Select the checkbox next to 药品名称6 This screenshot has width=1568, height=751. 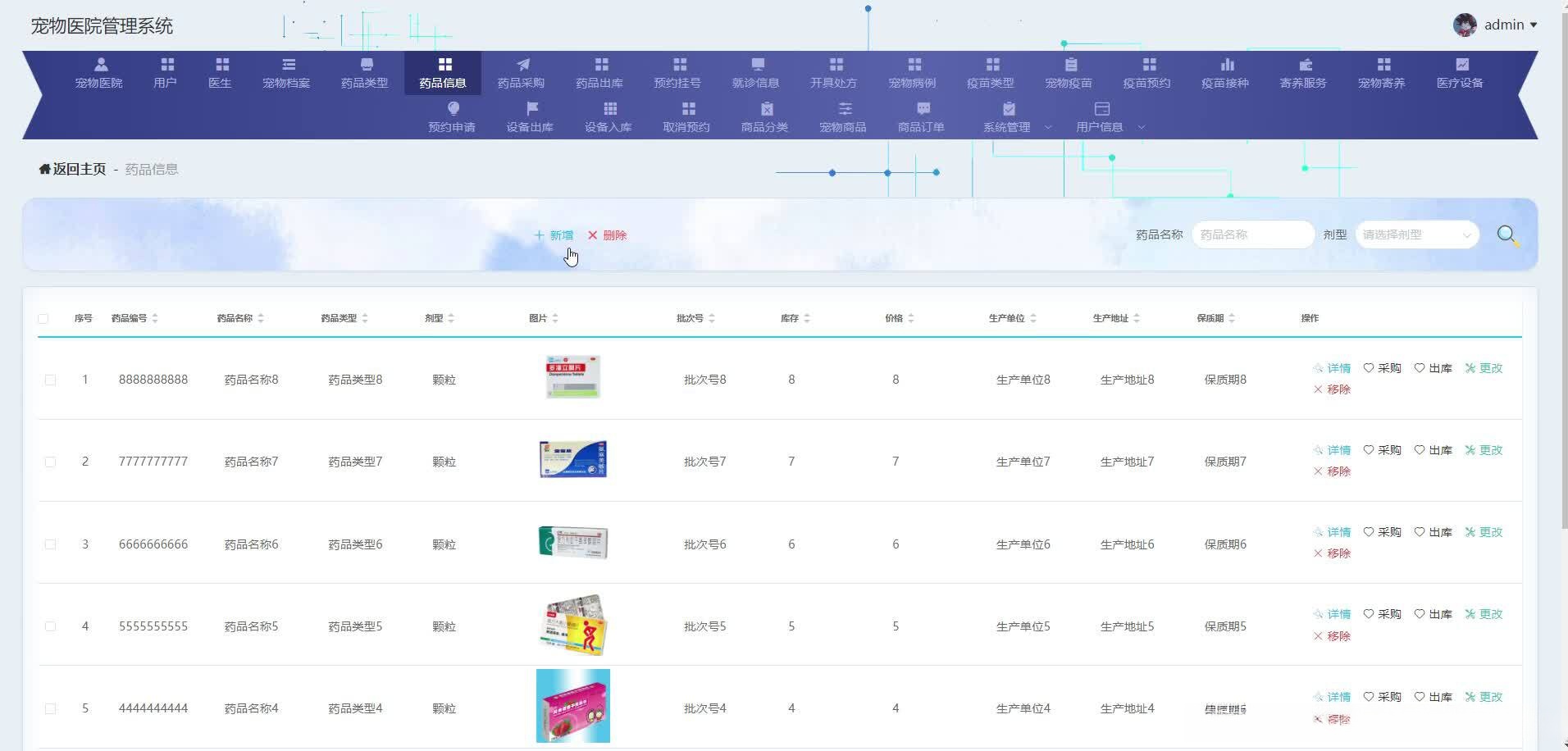pyautogui.click(x=50, y=544)
